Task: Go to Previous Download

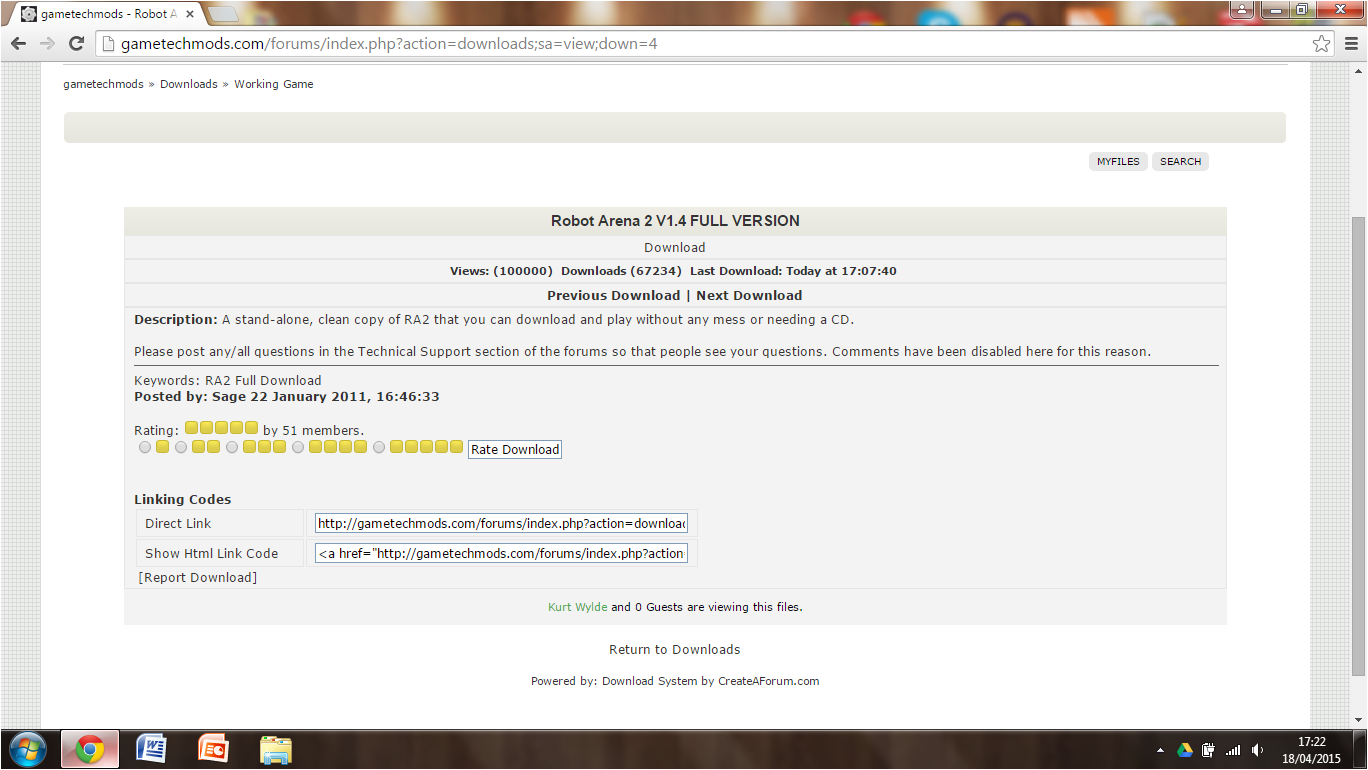Action: 613,295
